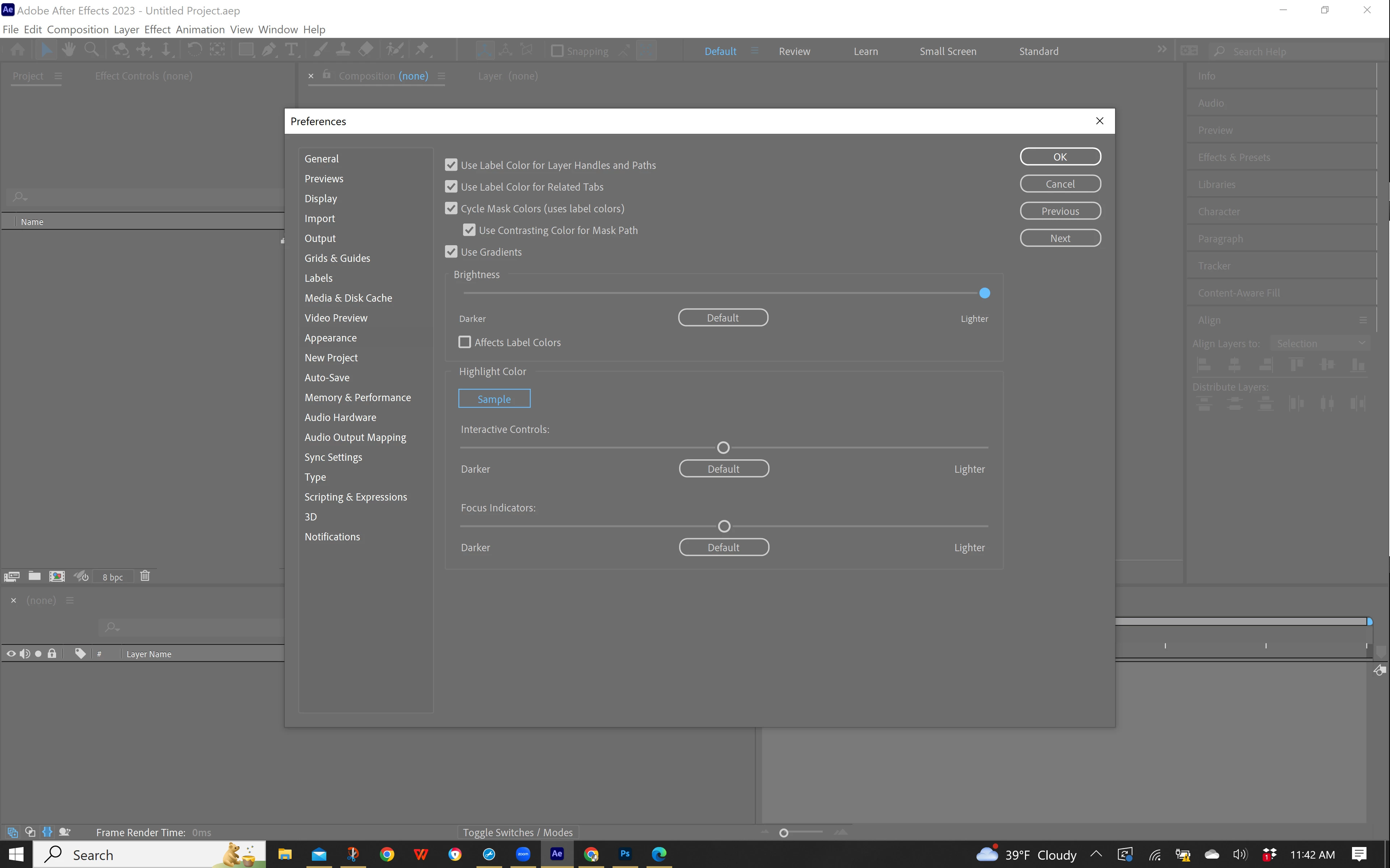Select the Horizontal Type tool

(x=291, y=50)
